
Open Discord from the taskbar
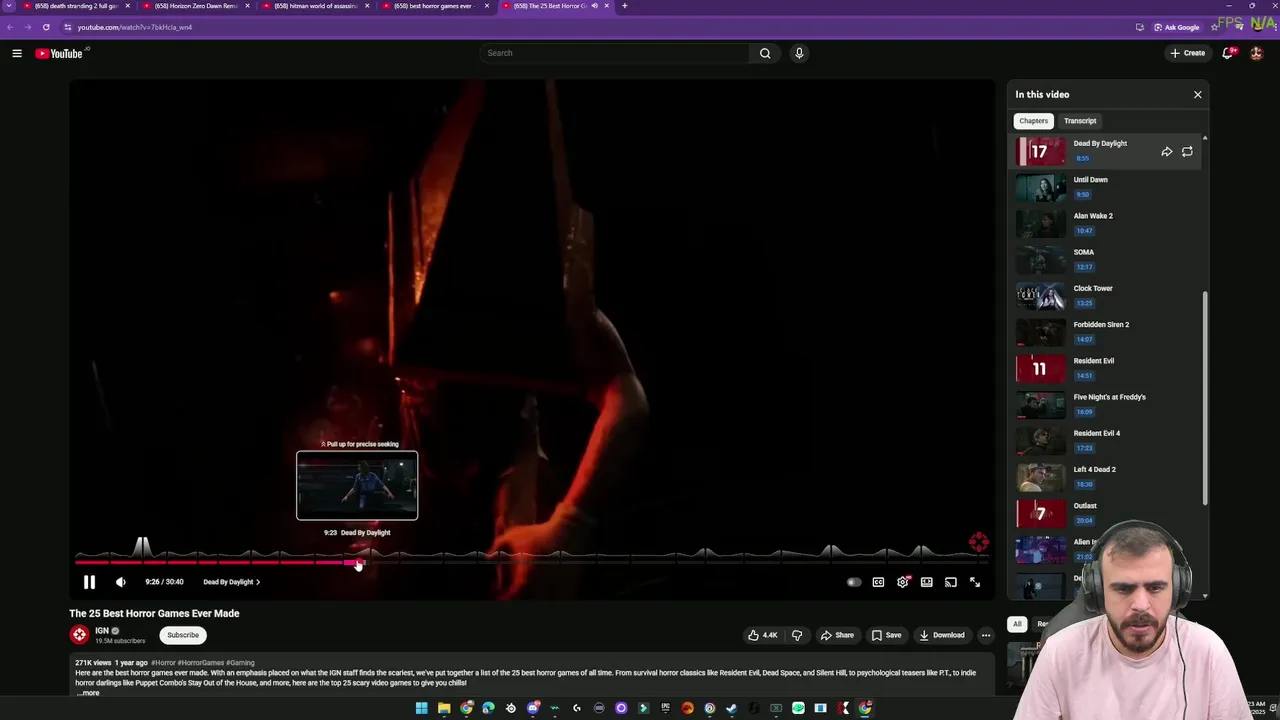coord(533,708)
